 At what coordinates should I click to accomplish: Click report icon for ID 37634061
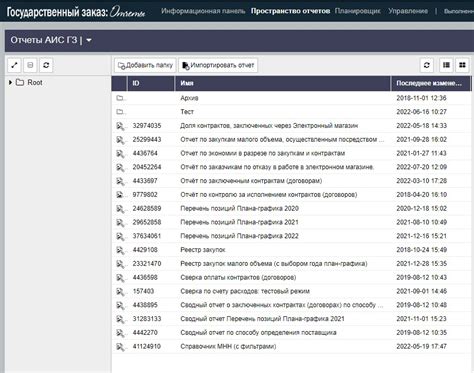(x=120, y=236)
